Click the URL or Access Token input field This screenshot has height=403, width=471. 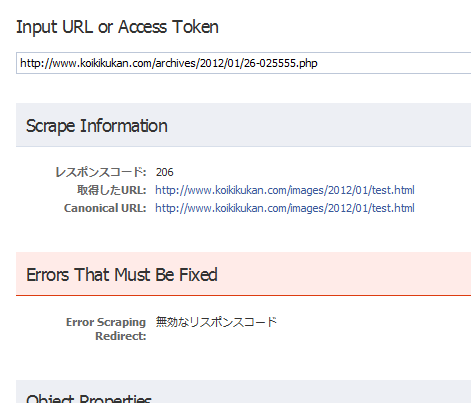click(244, 63)
